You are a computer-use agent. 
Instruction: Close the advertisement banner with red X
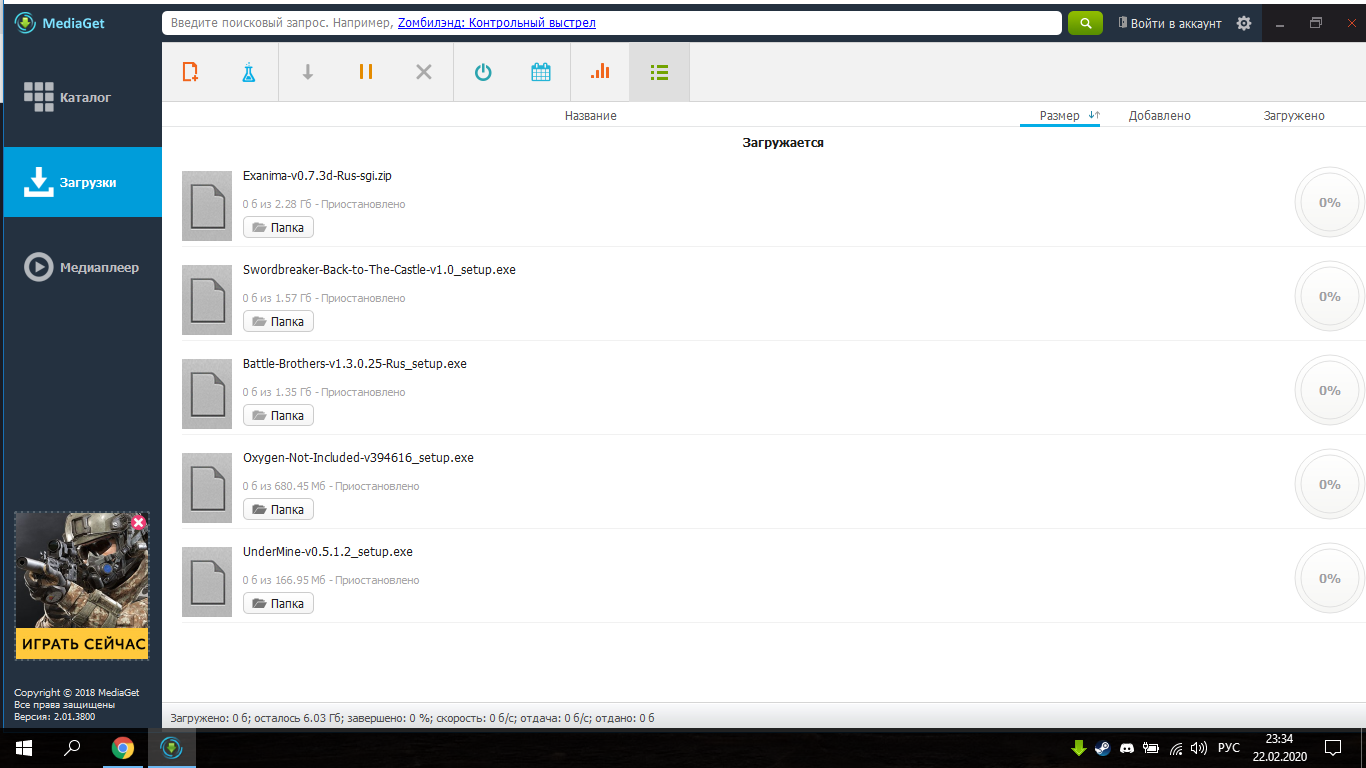(138, 522)
